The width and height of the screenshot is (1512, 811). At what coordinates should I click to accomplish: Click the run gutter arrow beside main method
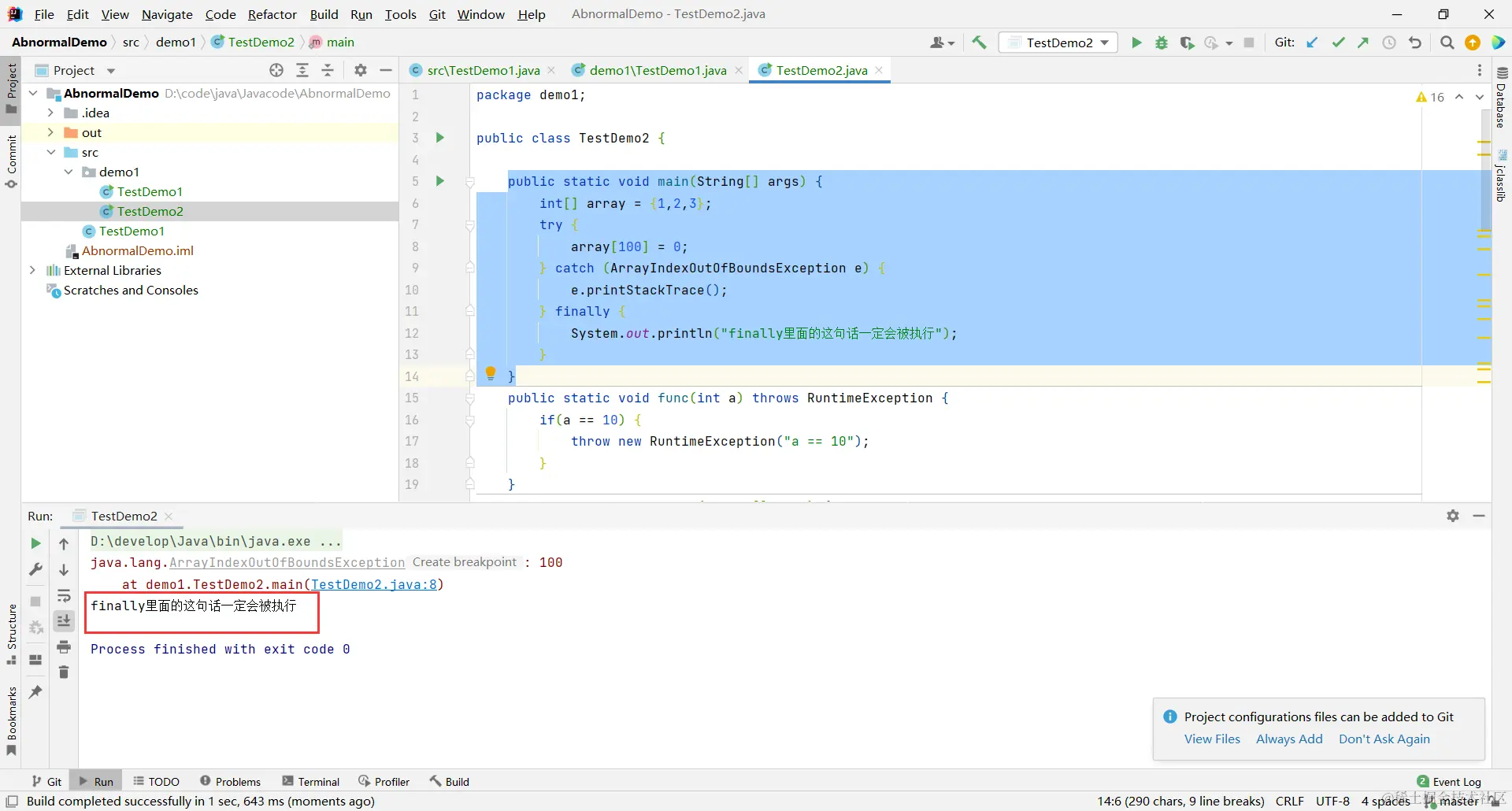coord(440,181)
